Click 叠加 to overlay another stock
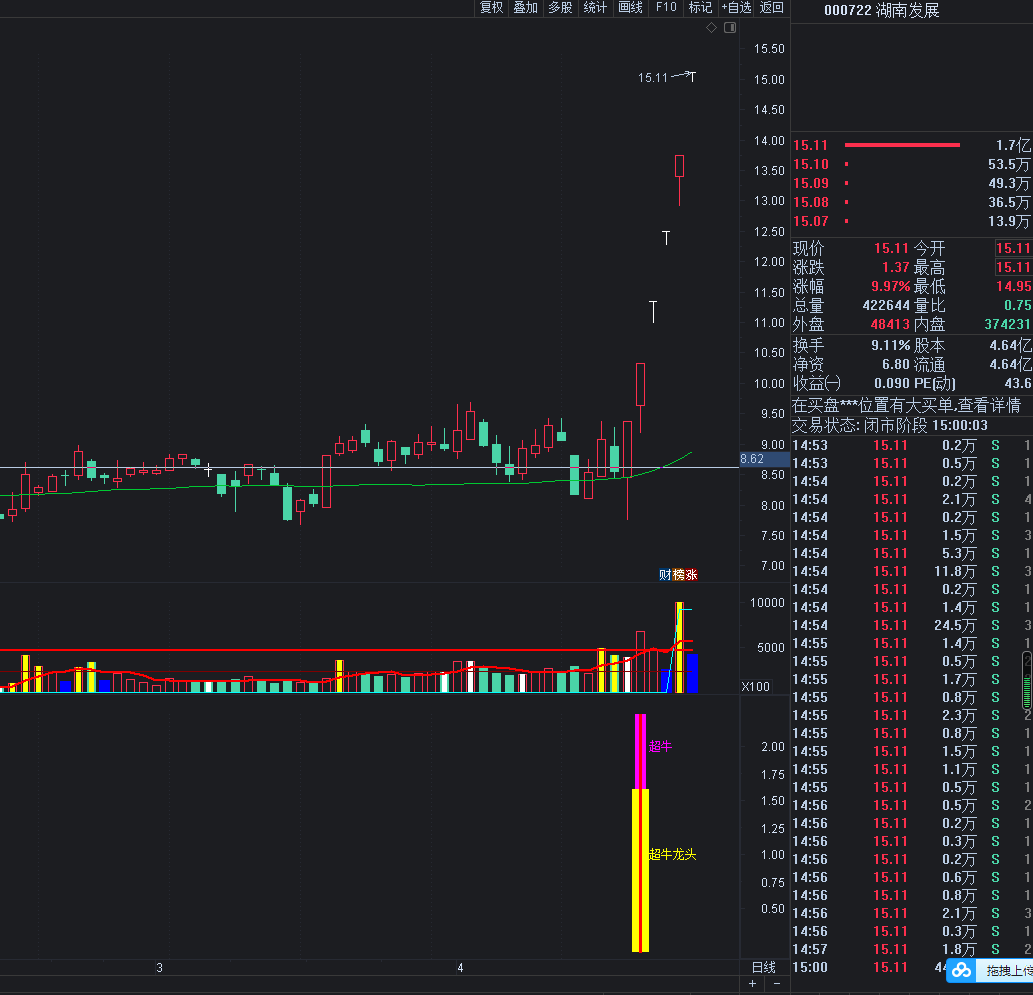The height and width of the screenshot is (995, 1033). (526, 8)
